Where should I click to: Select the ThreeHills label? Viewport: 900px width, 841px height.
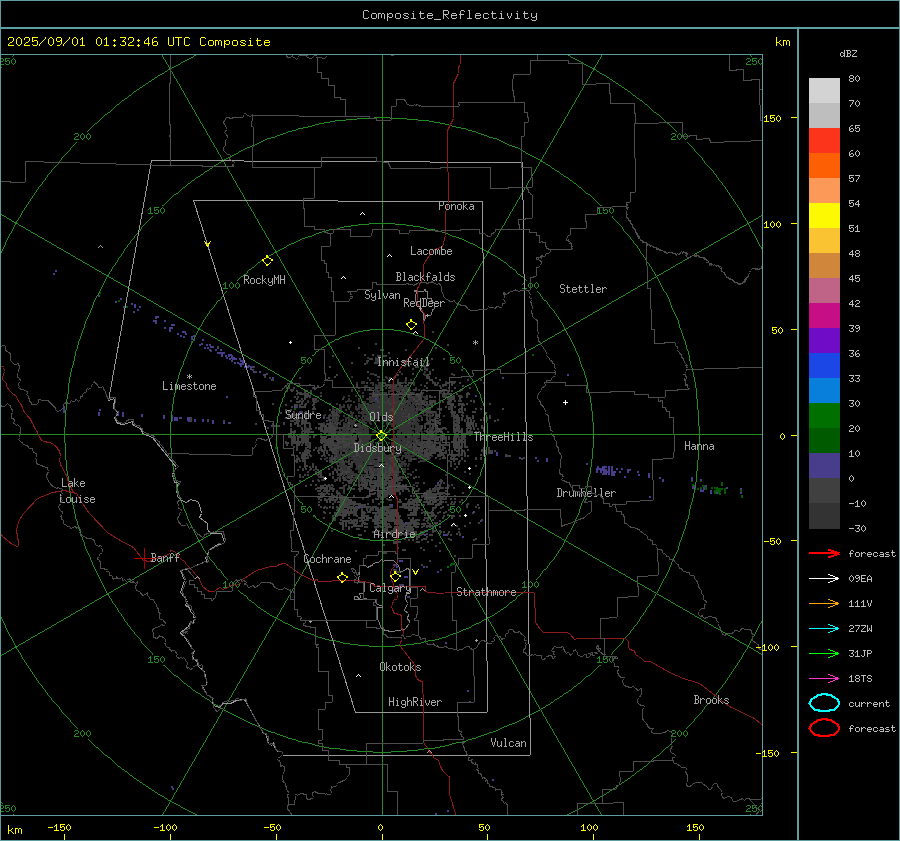(503, 437)
